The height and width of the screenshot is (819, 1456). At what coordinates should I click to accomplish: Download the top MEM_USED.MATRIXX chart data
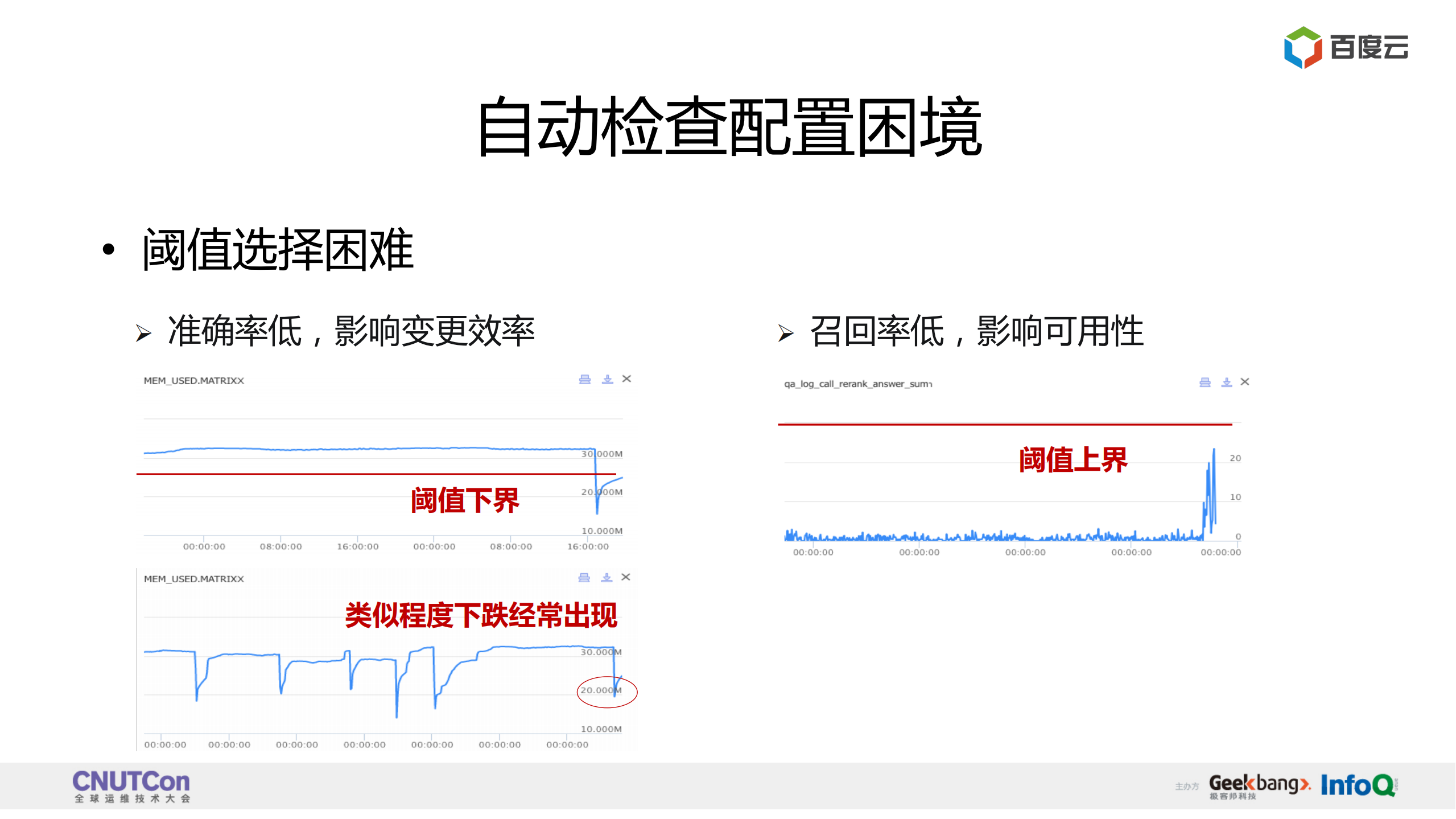point(606,379)
